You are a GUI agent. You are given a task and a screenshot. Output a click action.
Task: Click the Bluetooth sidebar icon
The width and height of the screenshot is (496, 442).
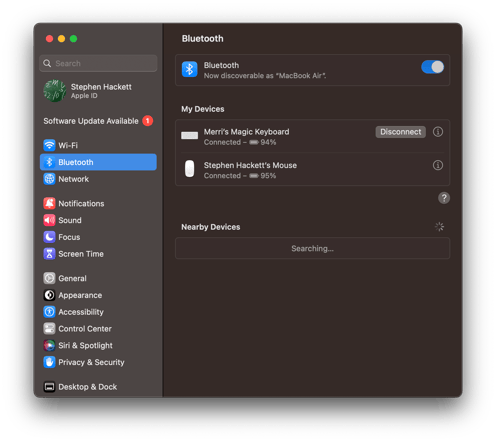(49, 162)
